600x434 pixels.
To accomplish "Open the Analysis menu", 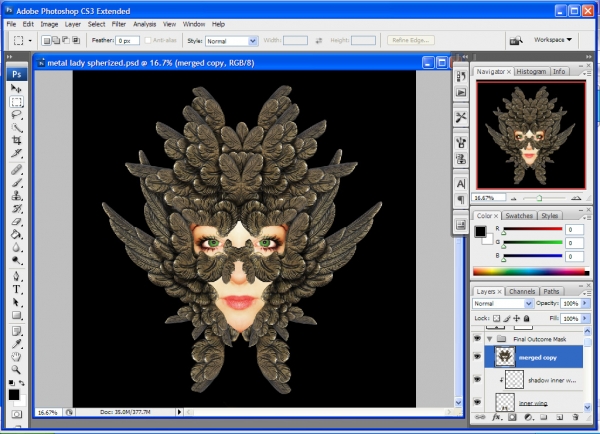I will point(144,24).
